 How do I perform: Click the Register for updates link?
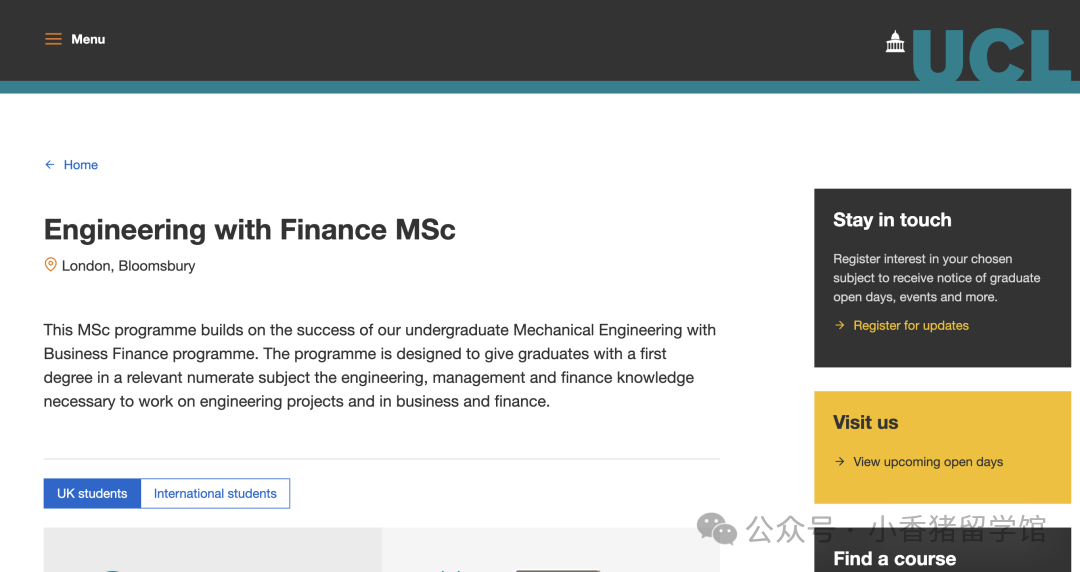click(911, 325)
